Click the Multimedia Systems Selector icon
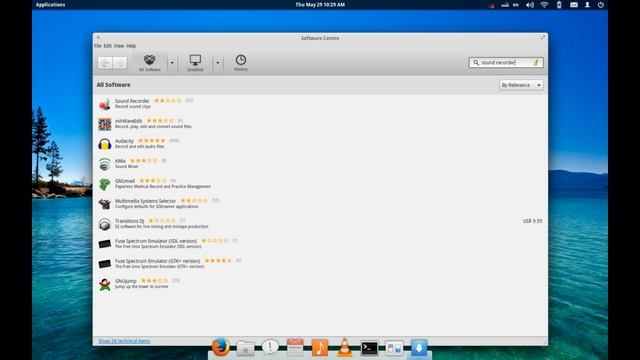This screenshot has width=640, height=360. pos(104,204)
